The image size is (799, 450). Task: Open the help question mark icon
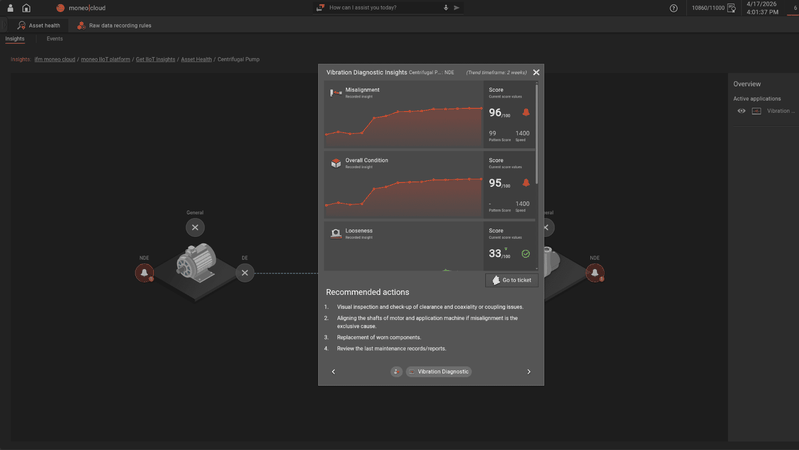coord(673,8)
